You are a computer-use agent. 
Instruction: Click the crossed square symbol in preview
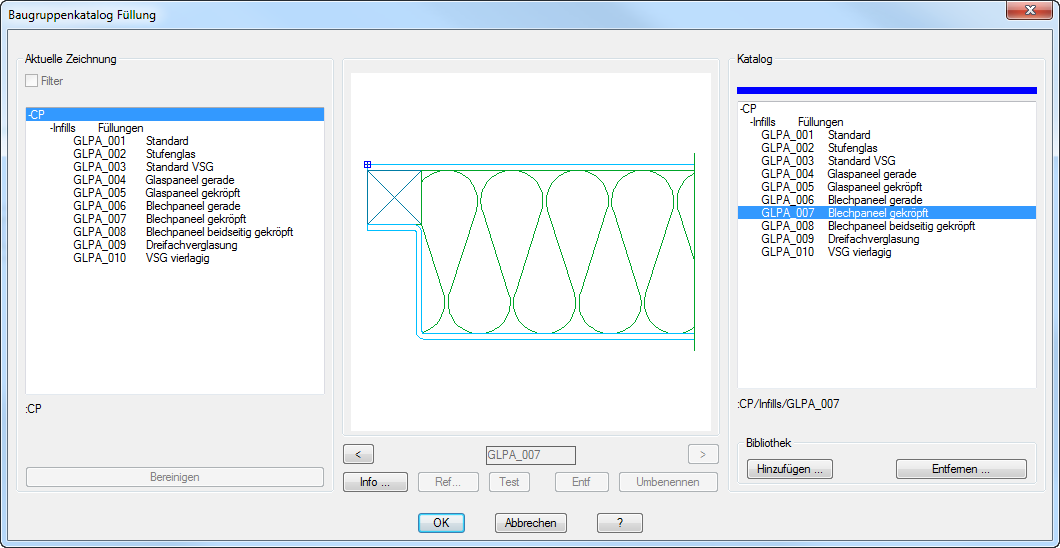click(394, 197)
